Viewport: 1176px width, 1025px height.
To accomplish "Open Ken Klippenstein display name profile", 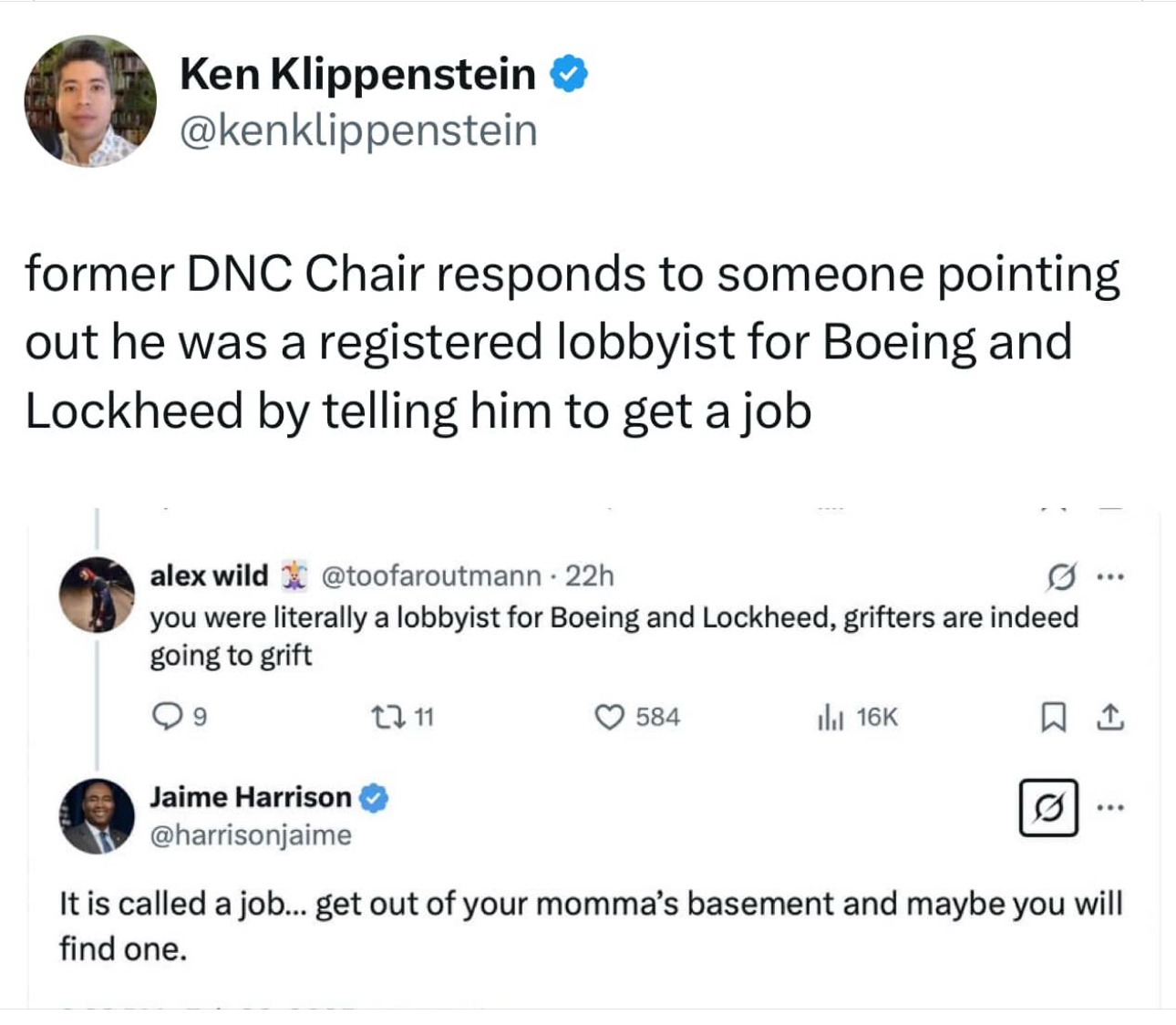I will [357, 74].
